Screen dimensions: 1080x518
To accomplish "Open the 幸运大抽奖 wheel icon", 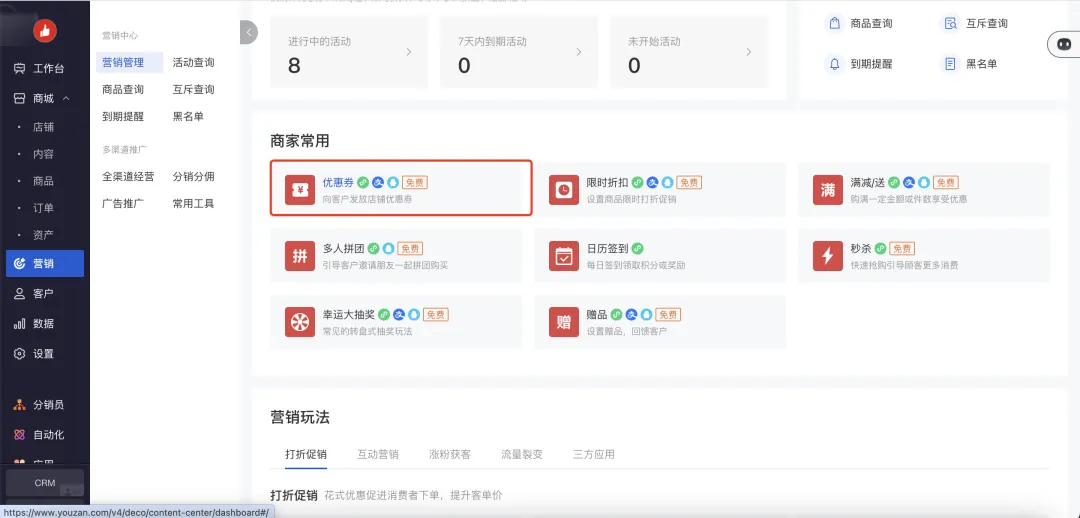I will (x=299, y=322).
